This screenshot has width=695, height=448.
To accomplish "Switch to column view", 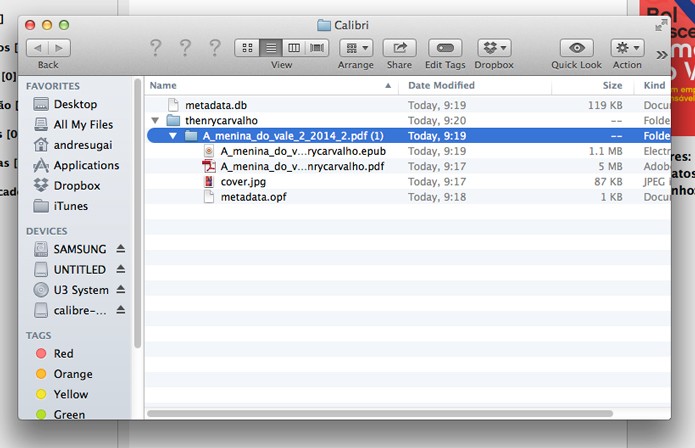I will click(294, 48).
